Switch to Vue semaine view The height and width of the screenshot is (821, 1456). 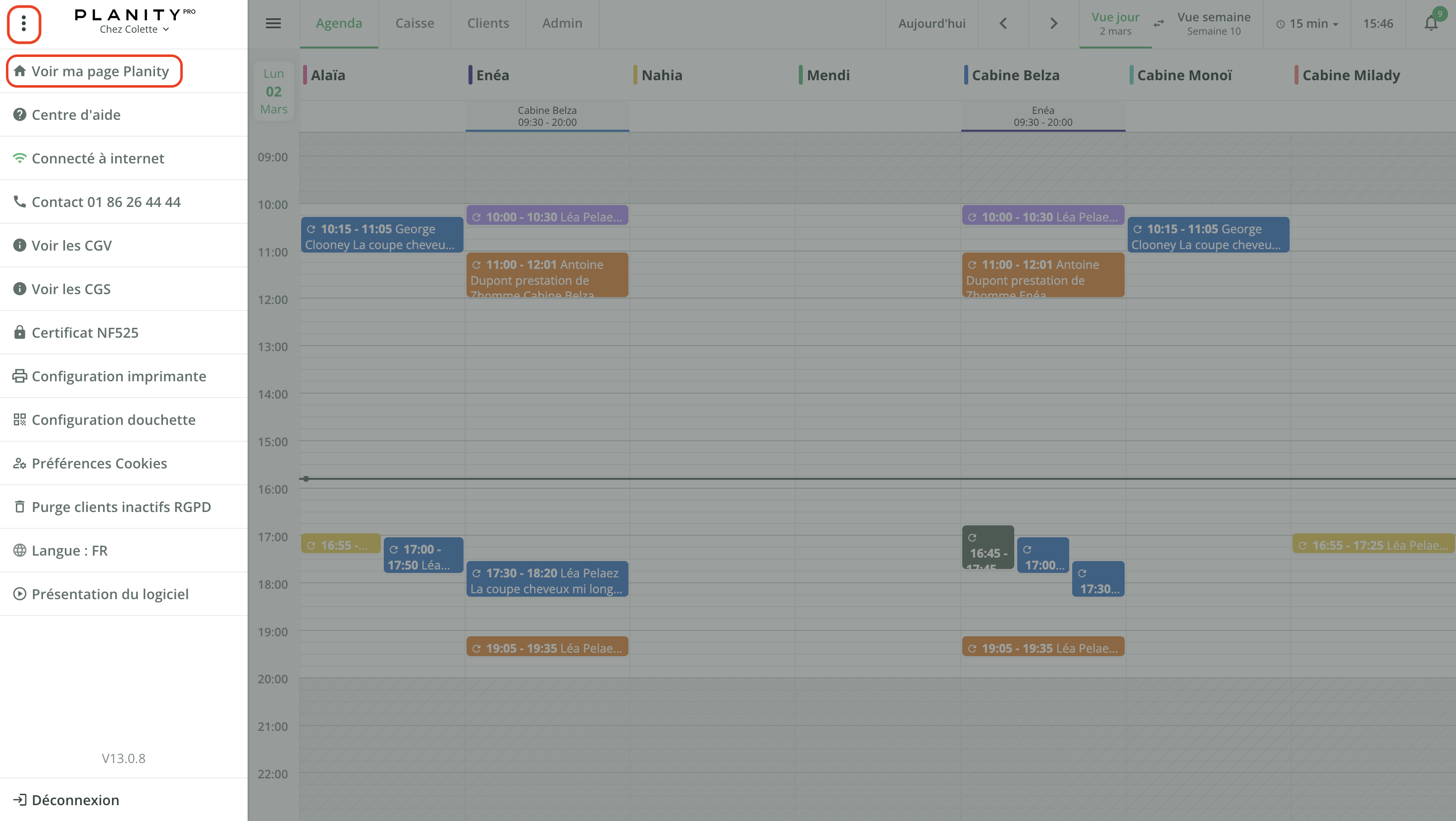(1213, 24)
